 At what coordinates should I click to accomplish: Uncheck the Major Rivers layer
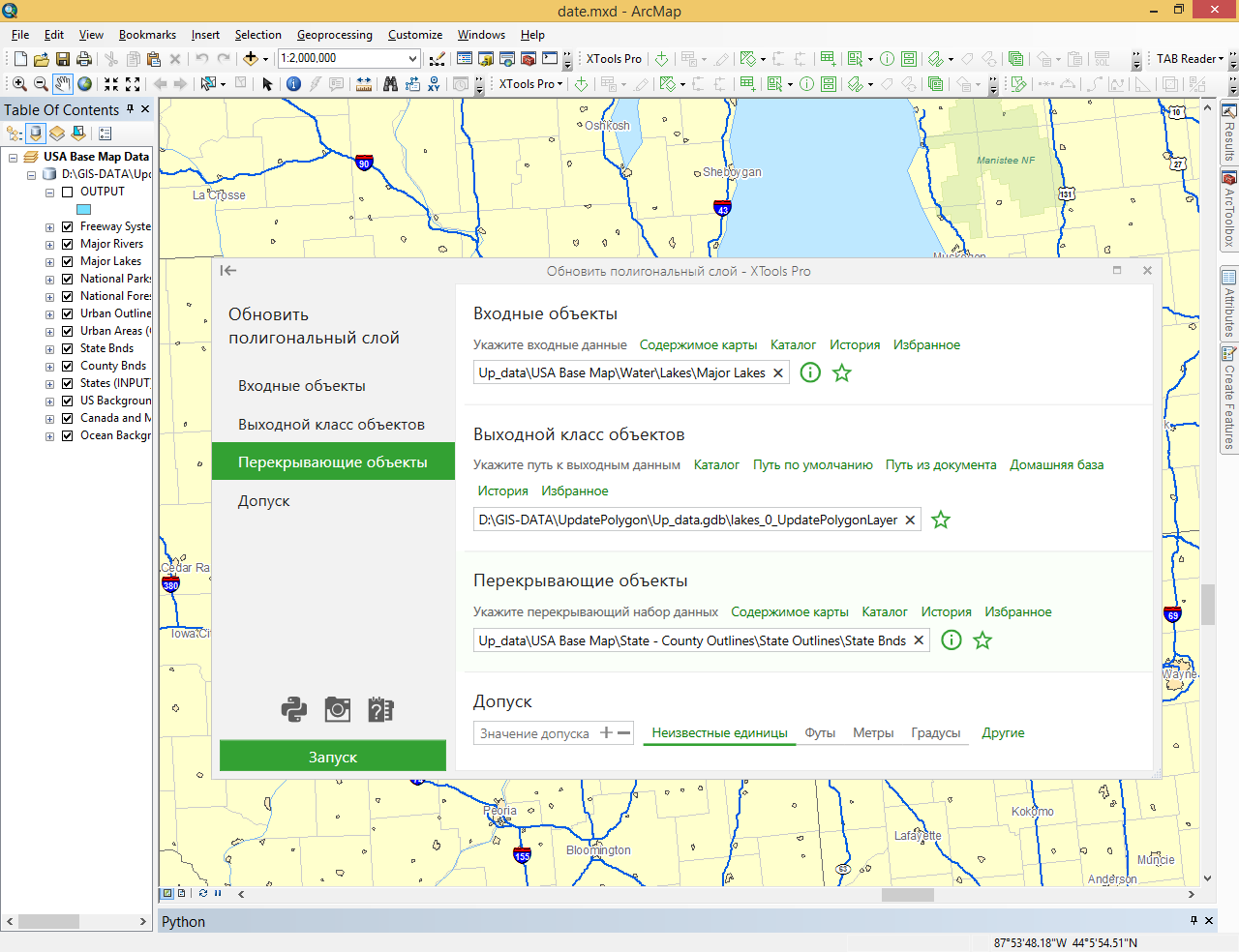[x=68, y=244]
